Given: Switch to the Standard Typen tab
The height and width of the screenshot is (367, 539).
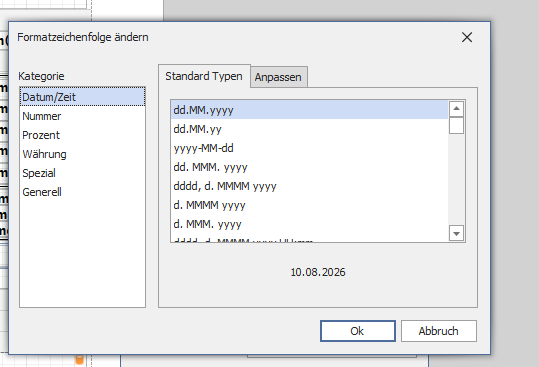Looking at the screenshot, I should (x=204, y=76).
